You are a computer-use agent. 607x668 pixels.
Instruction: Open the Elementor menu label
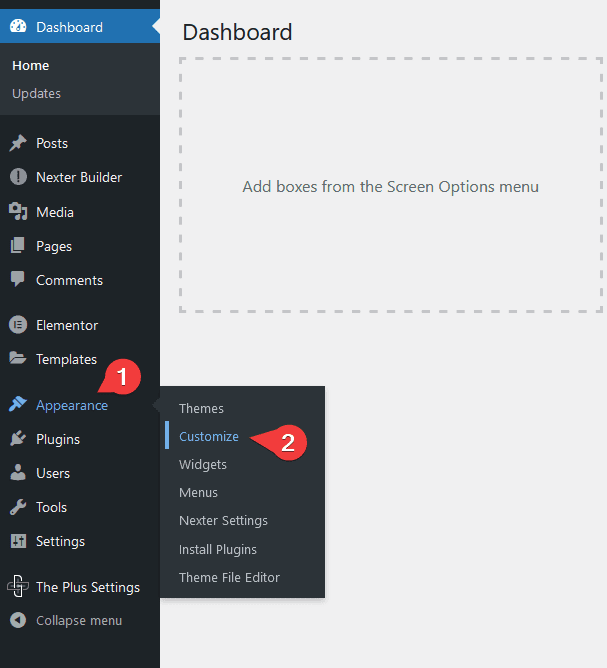67,325
